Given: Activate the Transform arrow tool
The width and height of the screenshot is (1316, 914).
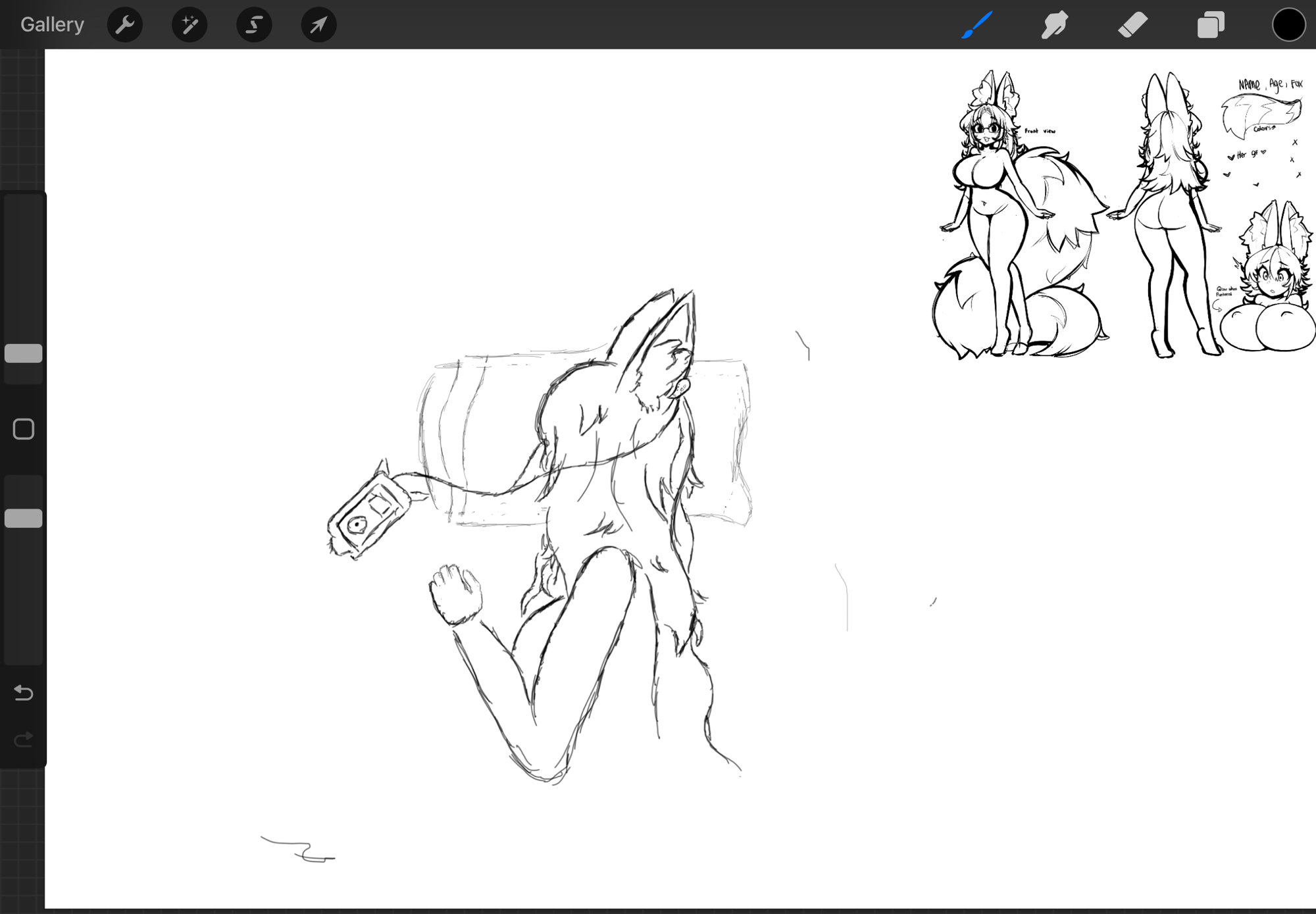Looking at the screenshot, I should (x=318, y=25).
